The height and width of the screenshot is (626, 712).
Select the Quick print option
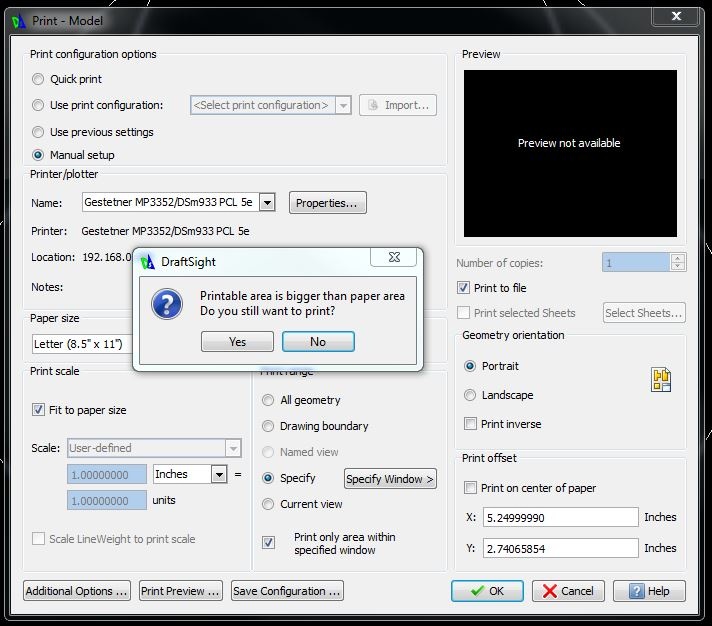38,79
